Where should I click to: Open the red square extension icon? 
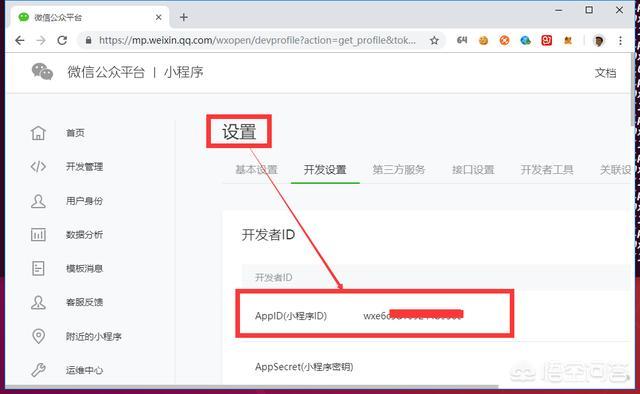click(x=547, y=40)
